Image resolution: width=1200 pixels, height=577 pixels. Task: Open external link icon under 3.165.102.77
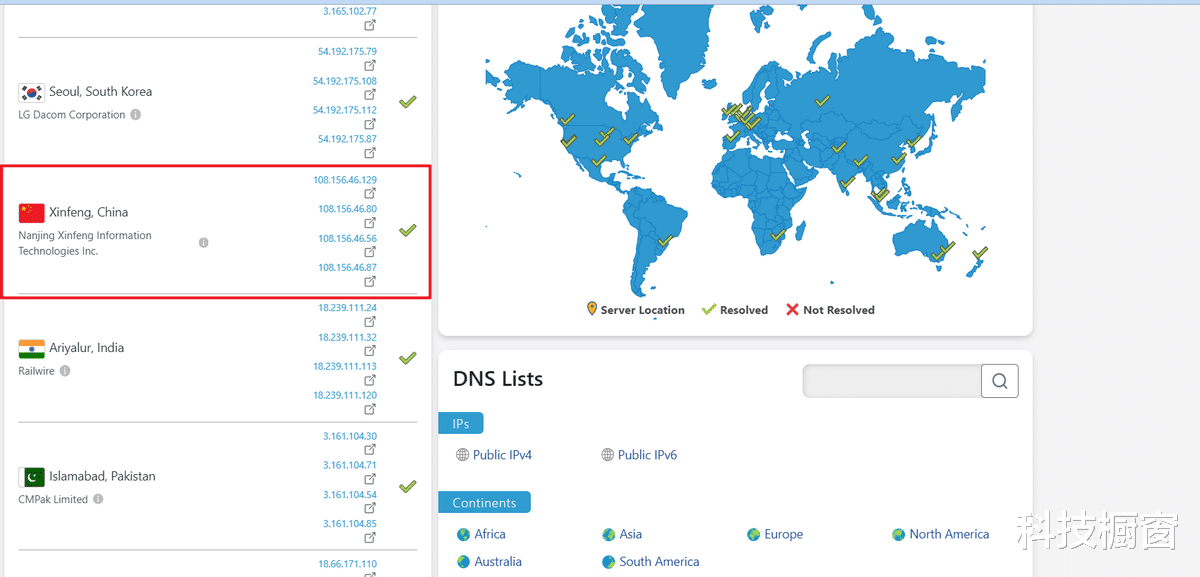(370, 25)
